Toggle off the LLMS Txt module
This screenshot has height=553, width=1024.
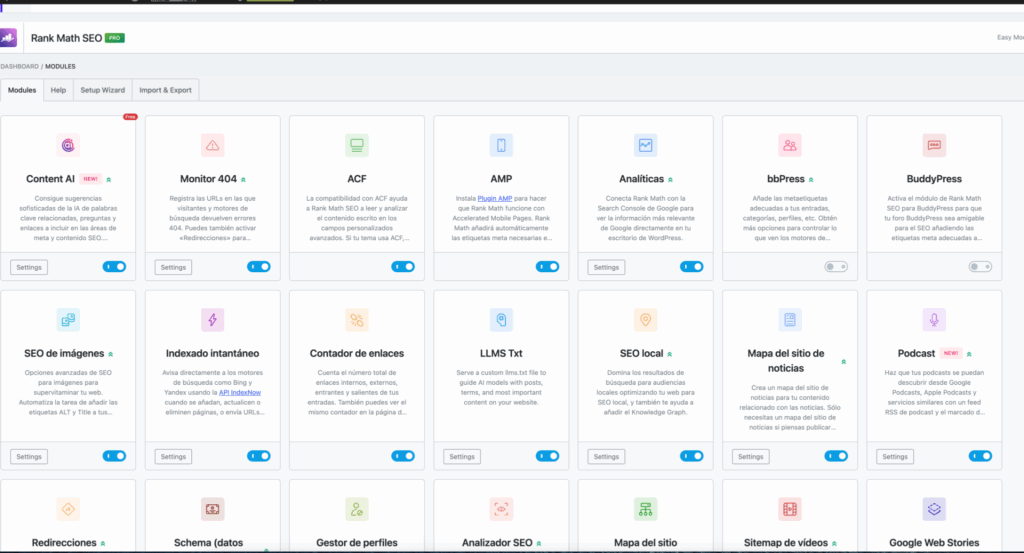[547, 456]
